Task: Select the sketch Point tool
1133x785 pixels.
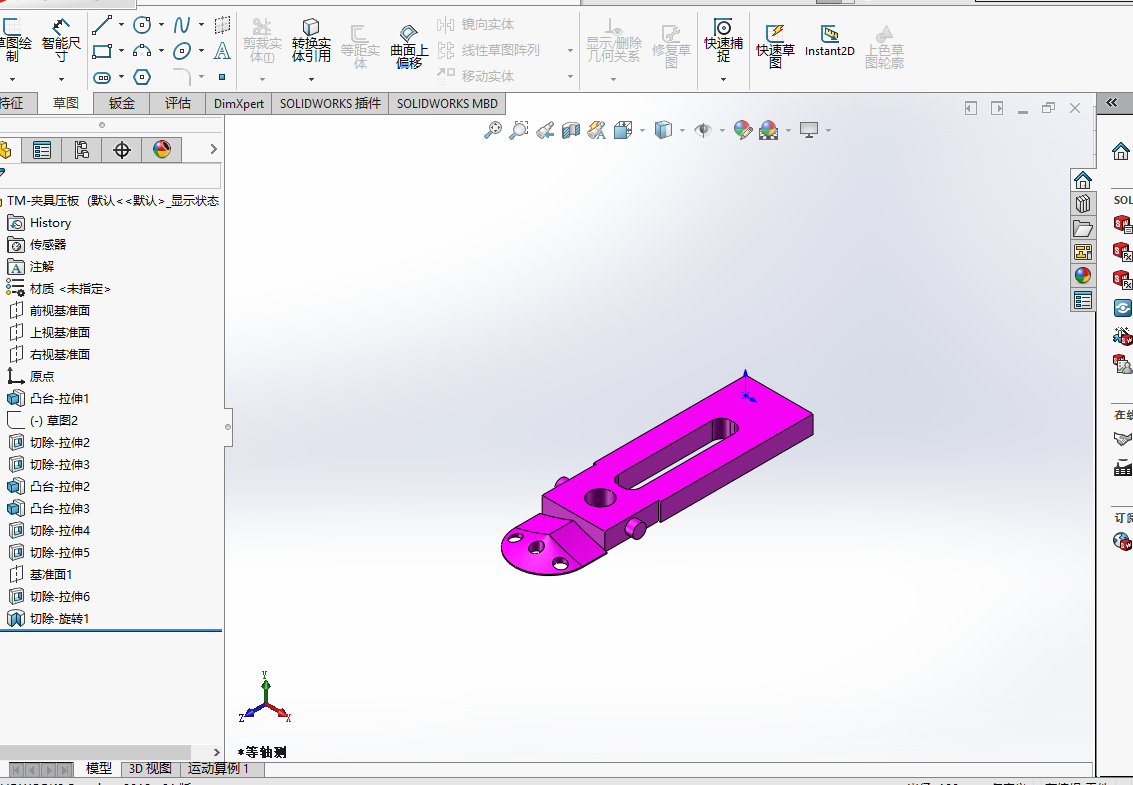Action: 222,77
